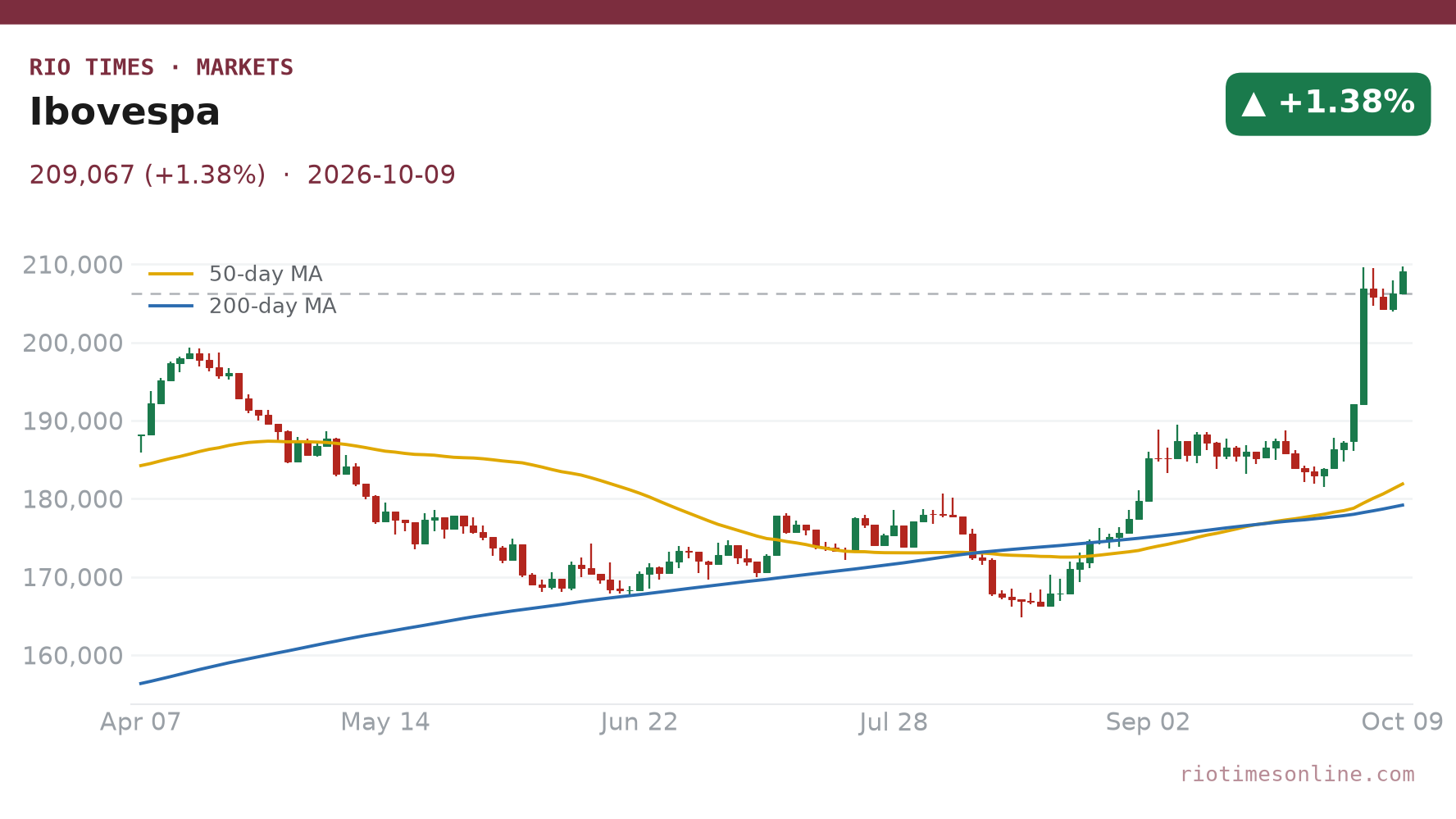Click the 160,000 y-axis label
The image size is (1456, 819).
[73, 656]
